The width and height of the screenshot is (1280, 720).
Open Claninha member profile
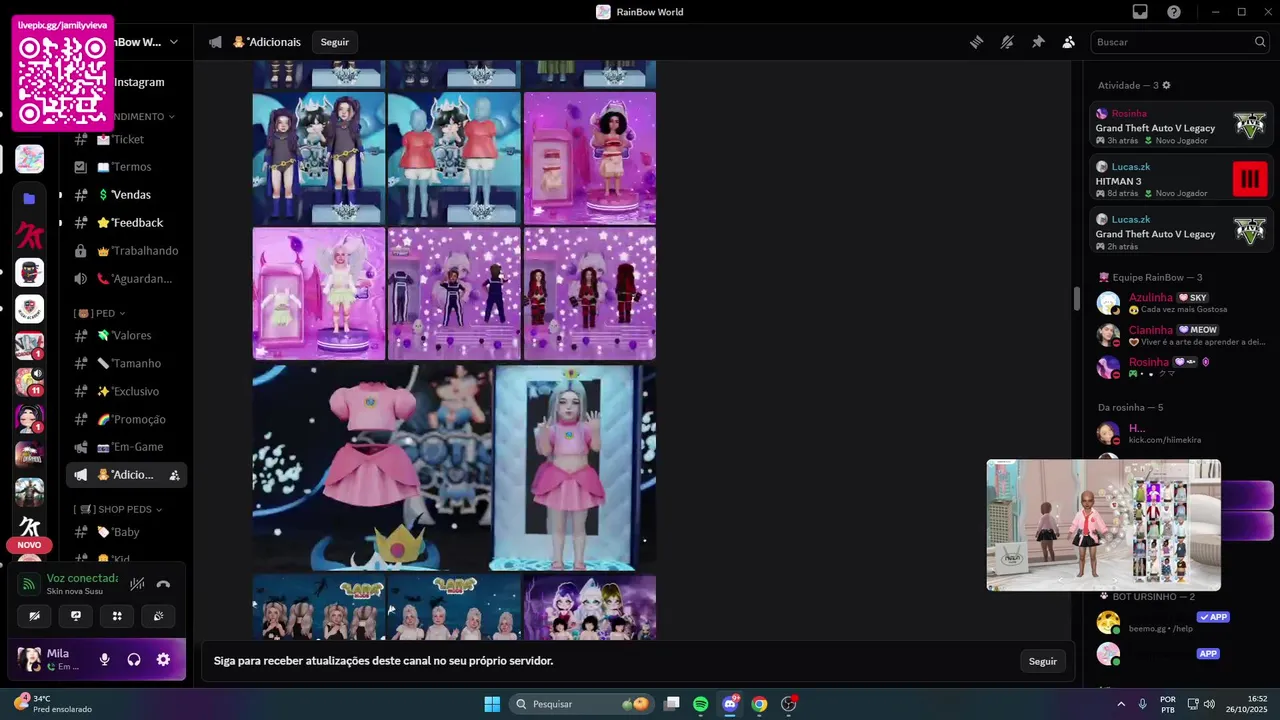click(1180, 335)
